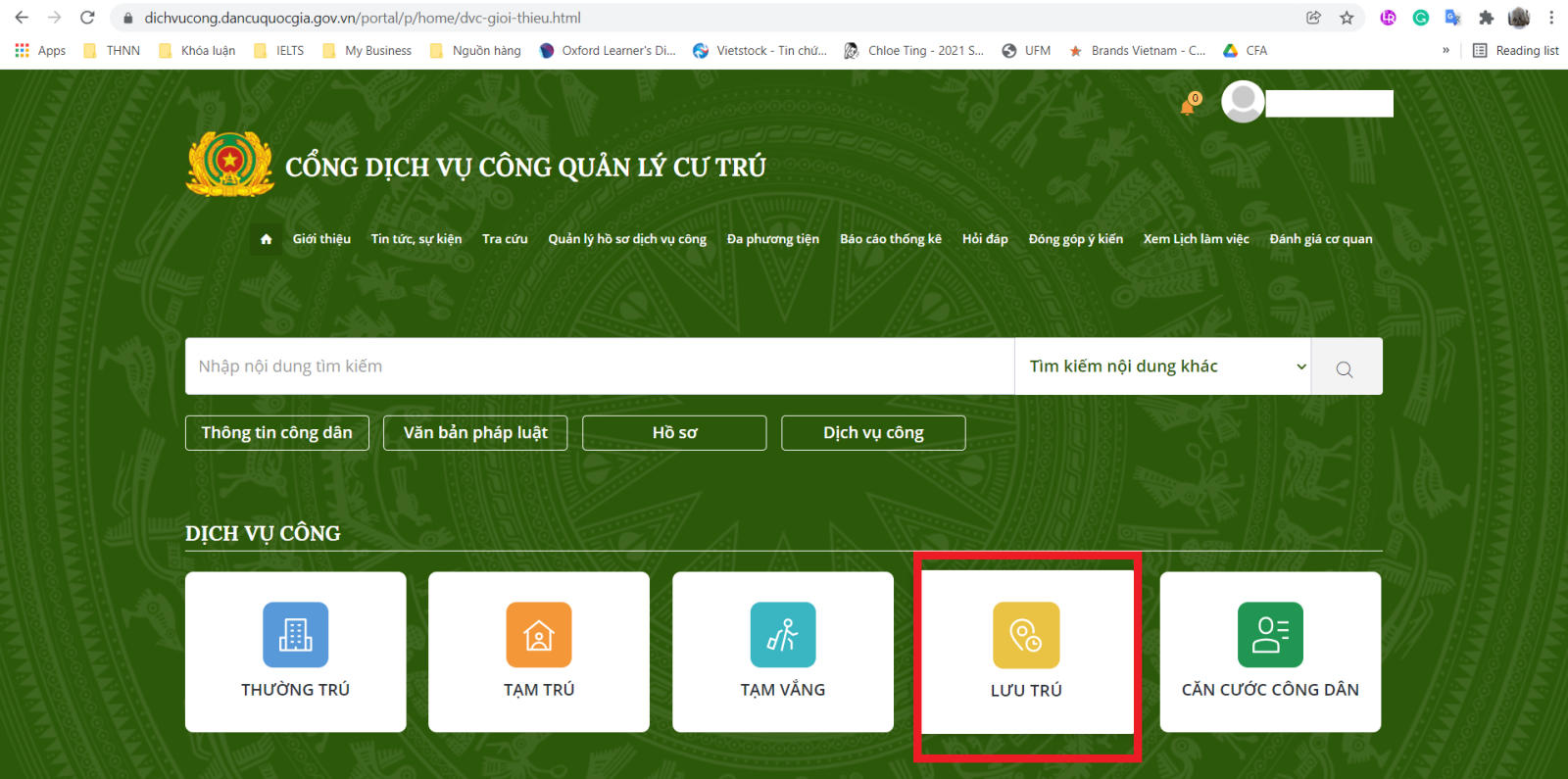Open the Tin tức, sự kiện menu item

pyautogui.click(x=416, y=239)
